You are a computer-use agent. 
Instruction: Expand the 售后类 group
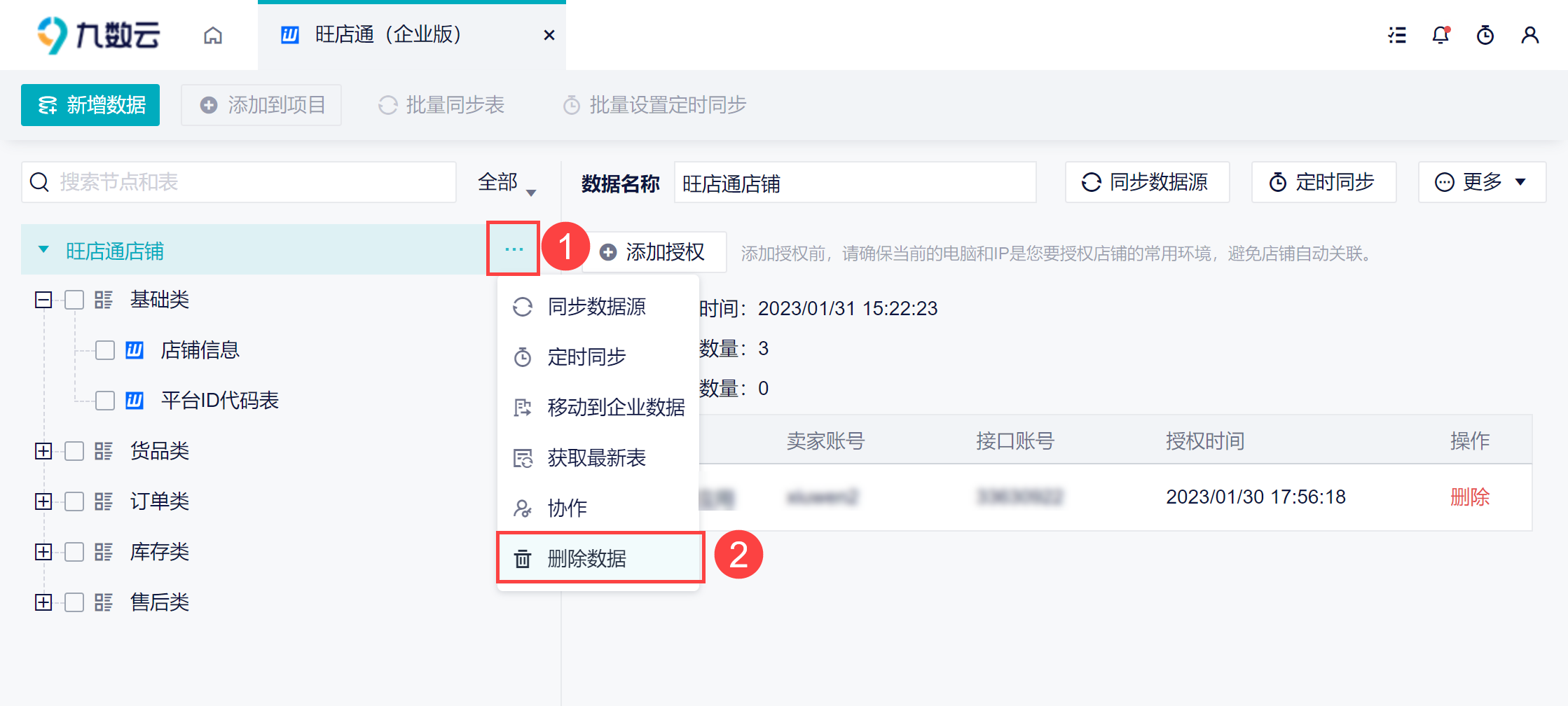coord(43,602)
